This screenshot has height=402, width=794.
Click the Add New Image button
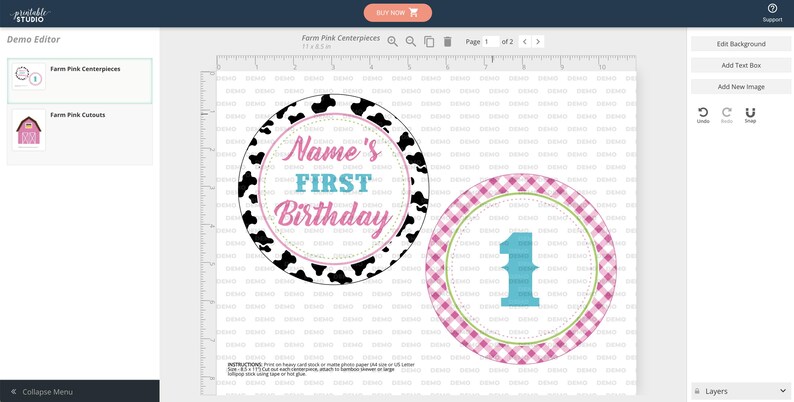(x=741, y=87)
